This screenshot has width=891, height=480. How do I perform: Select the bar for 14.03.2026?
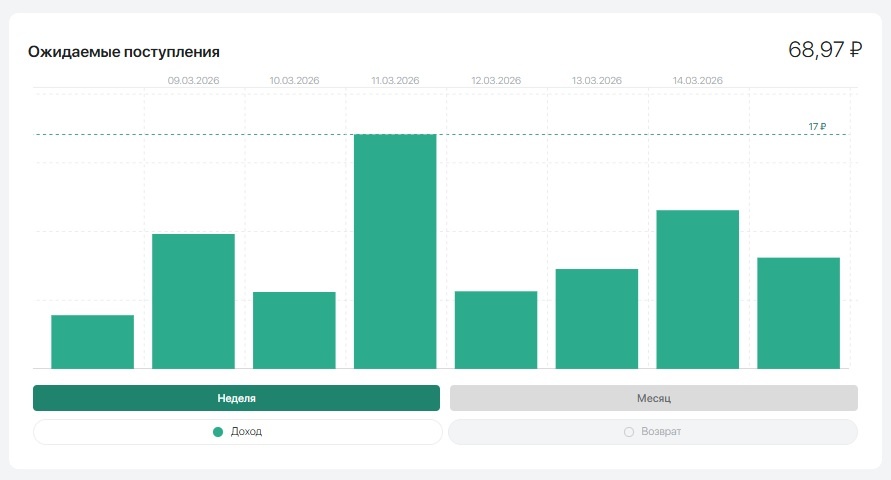pyautogui.click(x=698, y=290)
